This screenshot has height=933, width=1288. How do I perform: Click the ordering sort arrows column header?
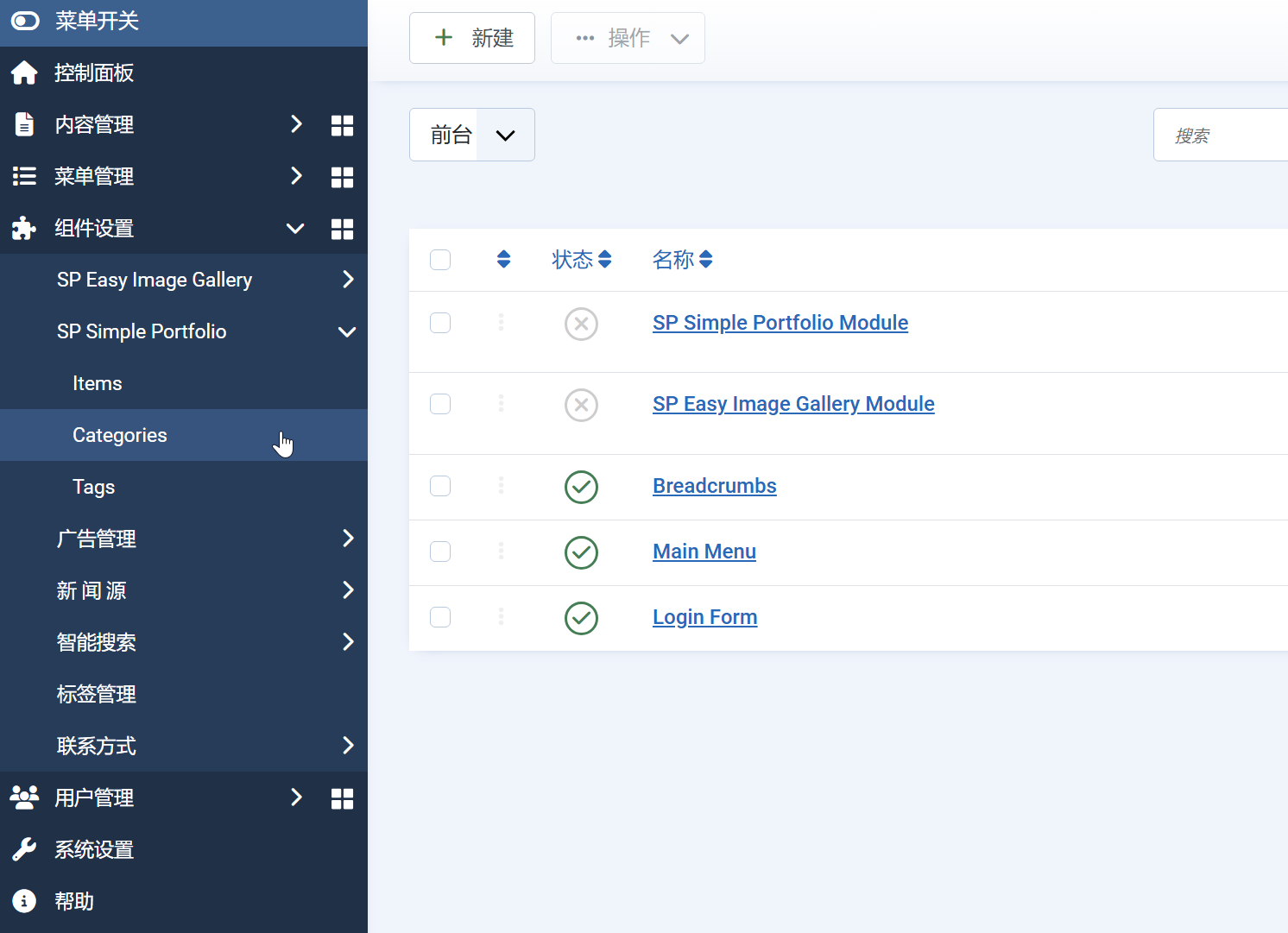click(503, 259)
